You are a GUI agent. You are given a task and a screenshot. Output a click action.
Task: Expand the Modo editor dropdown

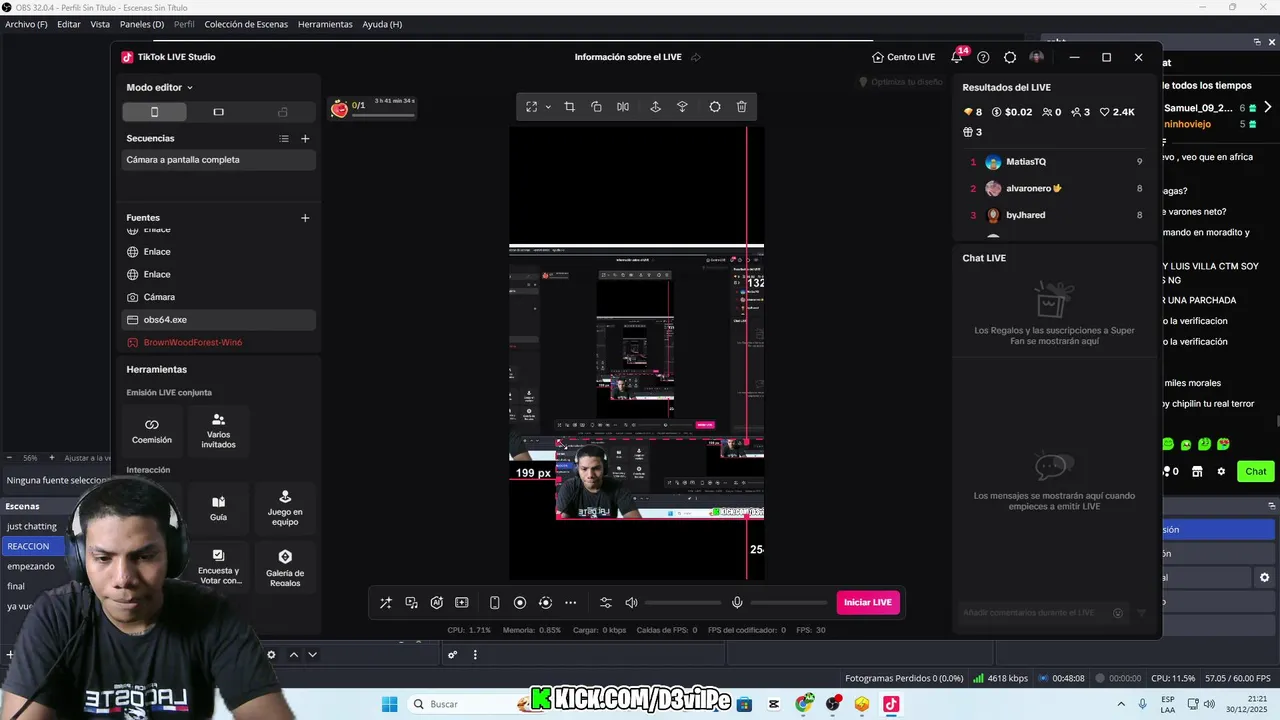159,87
